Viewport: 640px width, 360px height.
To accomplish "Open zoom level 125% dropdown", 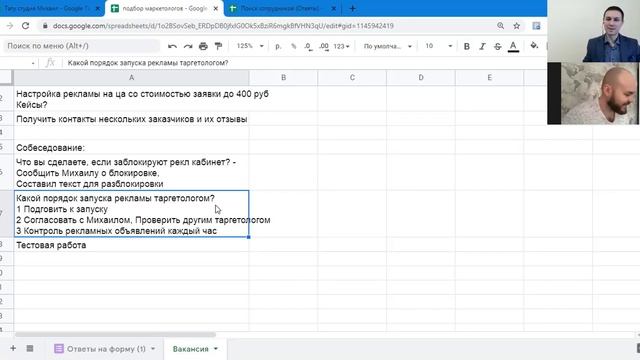I will coord(250,46).
